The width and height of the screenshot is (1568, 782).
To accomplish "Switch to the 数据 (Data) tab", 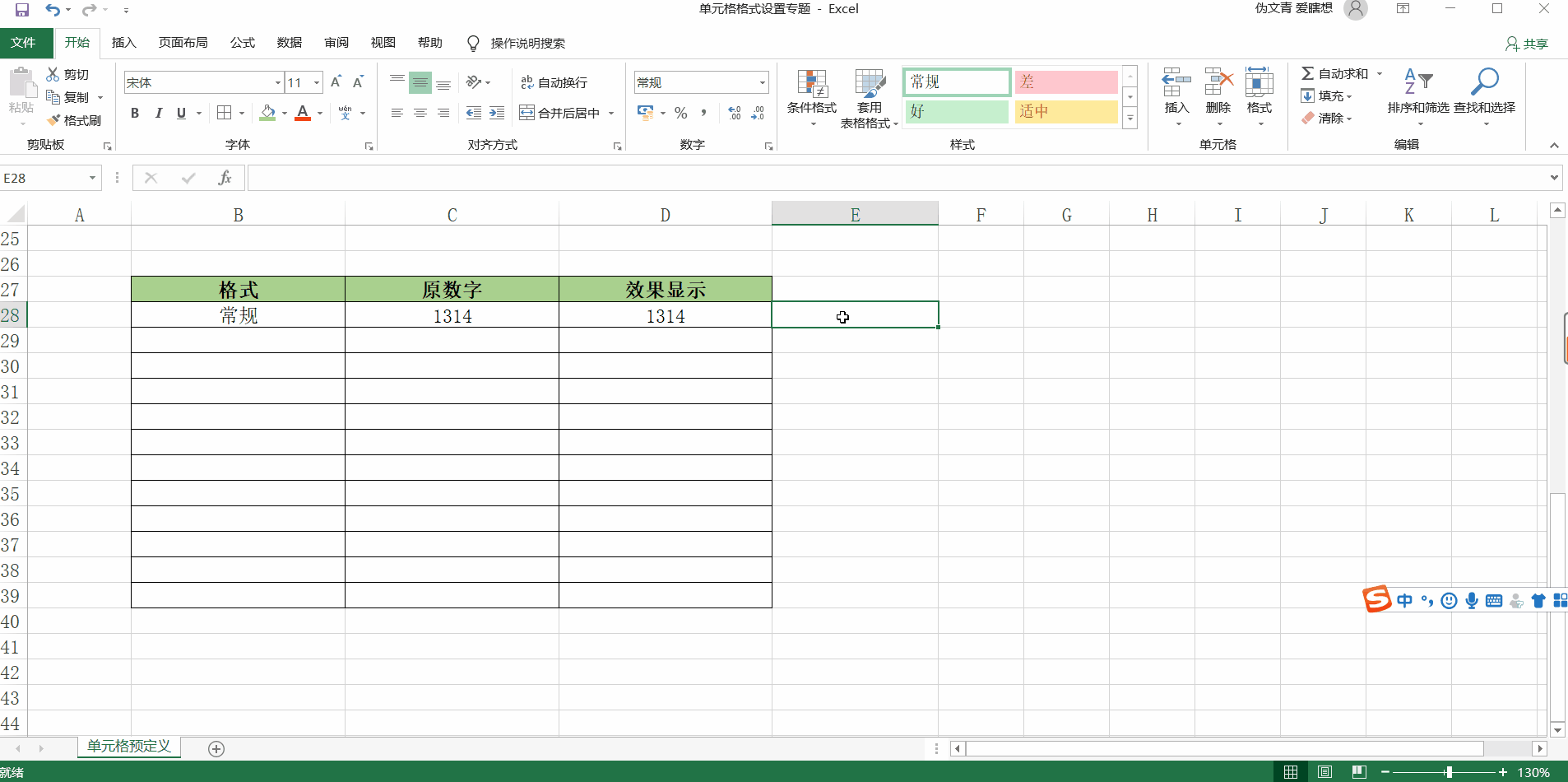I will point(289,43).
